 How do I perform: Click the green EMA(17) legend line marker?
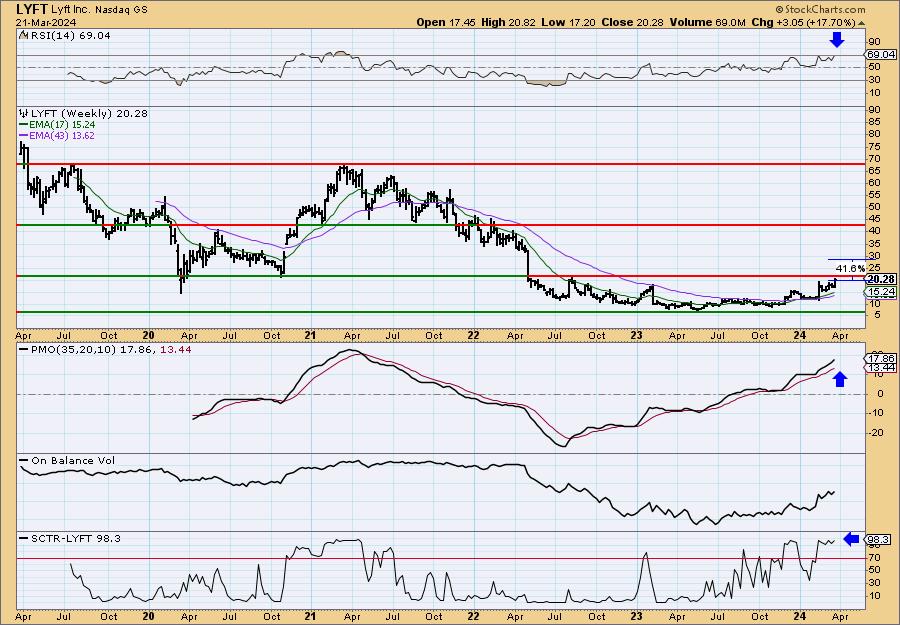(x=23, y=125)
